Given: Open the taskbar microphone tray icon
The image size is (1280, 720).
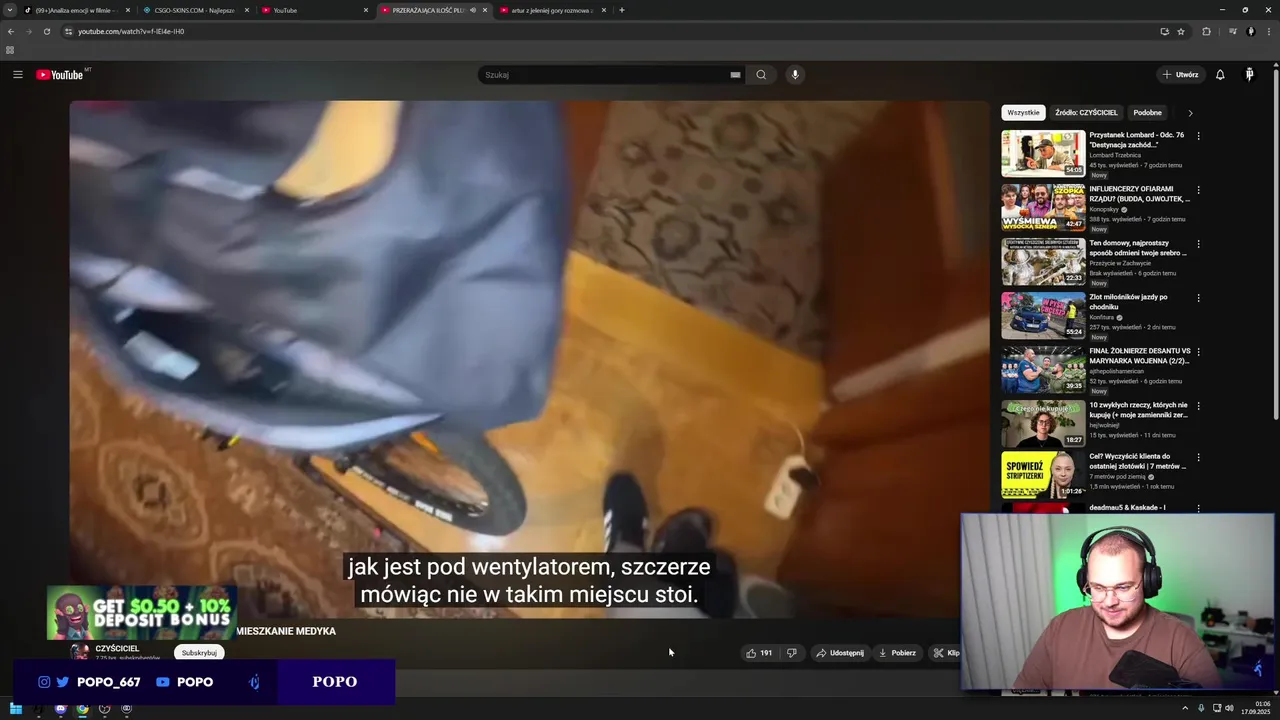Looking at the screenshot, I should (x=1201, y=708).
